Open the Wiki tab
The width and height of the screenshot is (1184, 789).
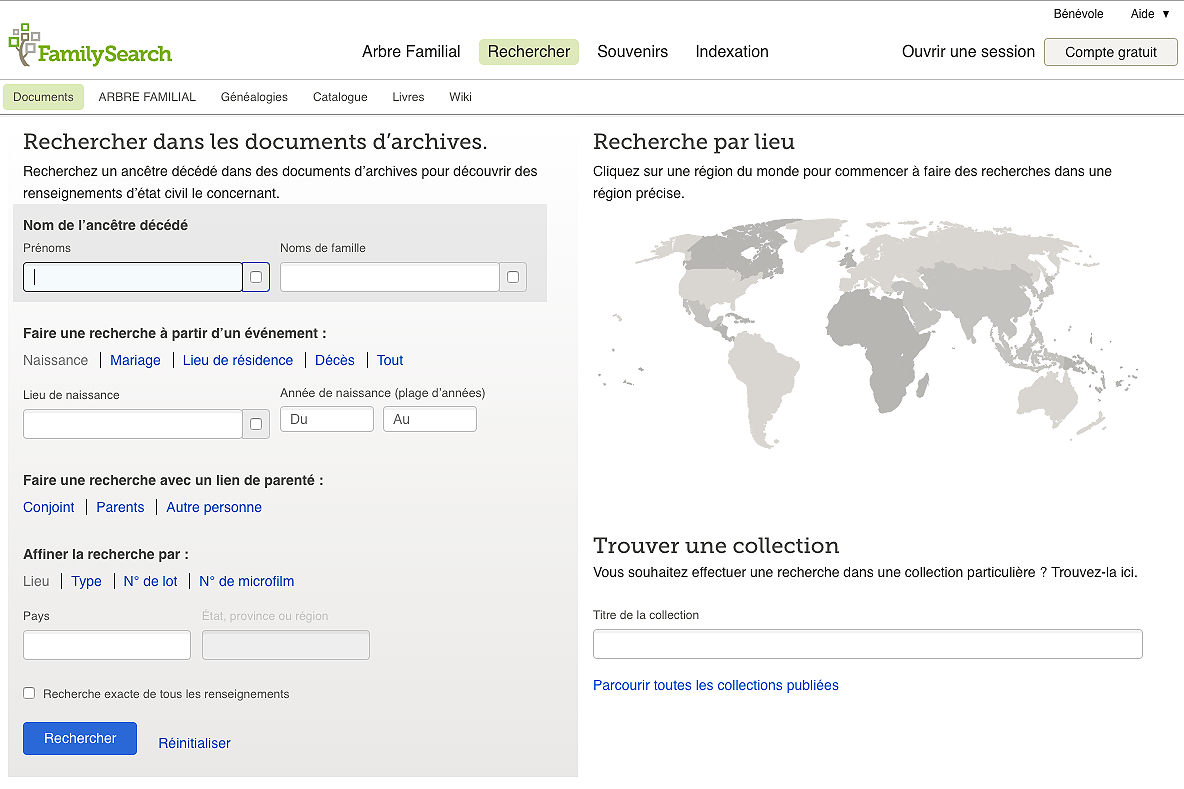[461, 97]
